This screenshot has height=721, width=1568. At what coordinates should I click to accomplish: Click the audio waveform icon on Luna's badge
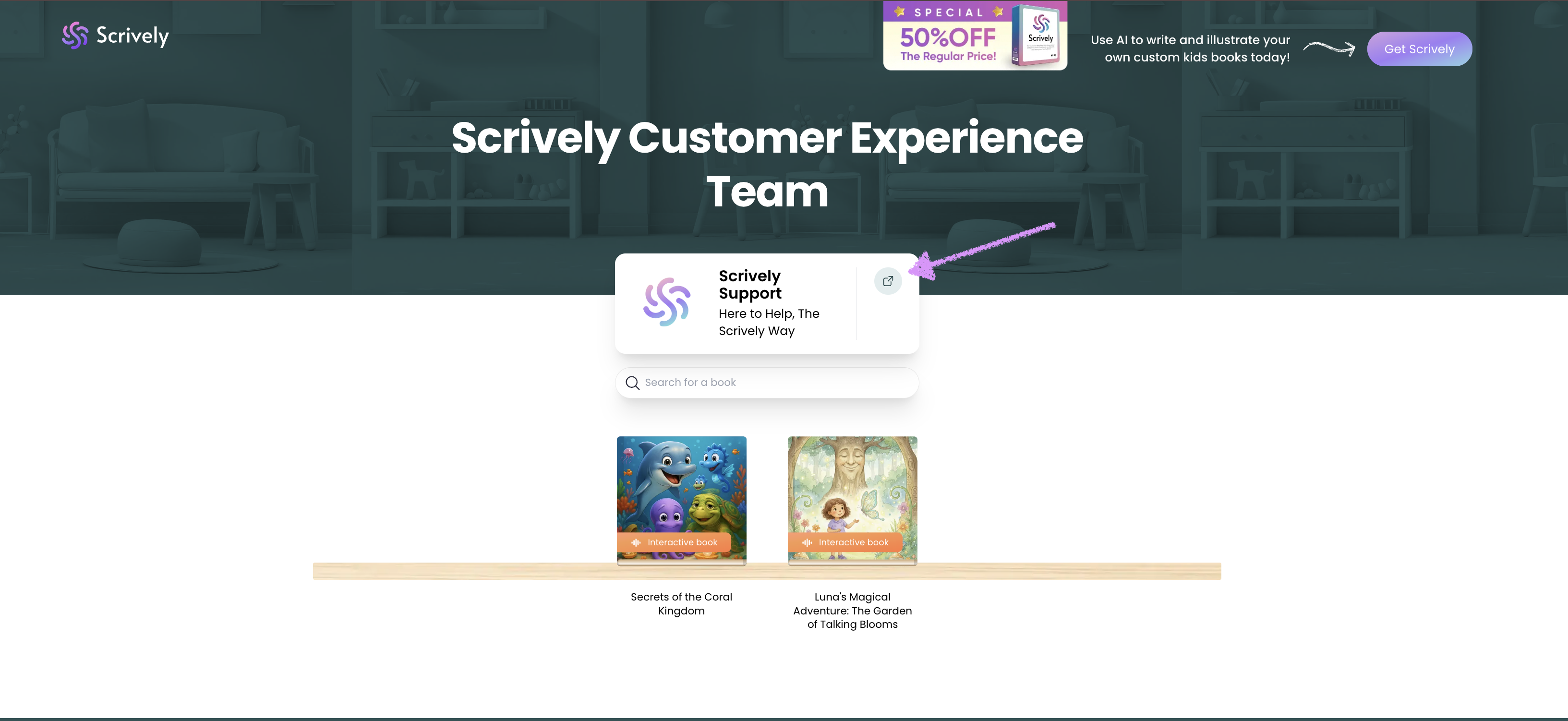pyautogui.click(x=807, y=542)
